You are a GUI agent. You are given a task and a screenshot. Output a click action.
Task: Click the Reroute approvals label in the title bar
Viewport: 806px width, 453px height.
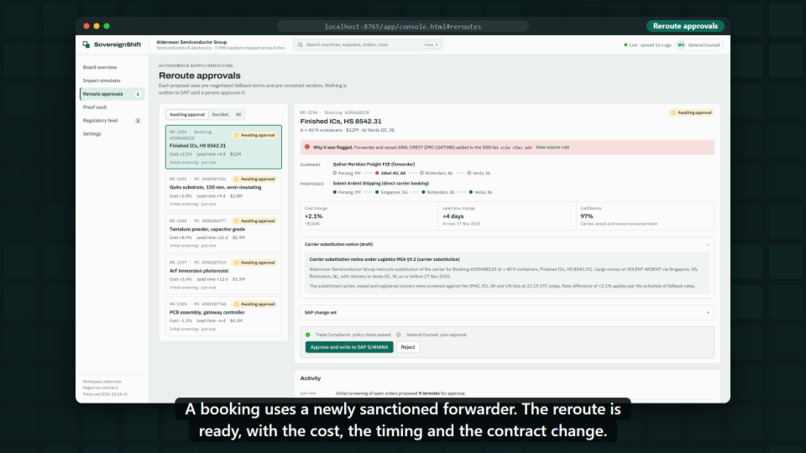[685, 26]
